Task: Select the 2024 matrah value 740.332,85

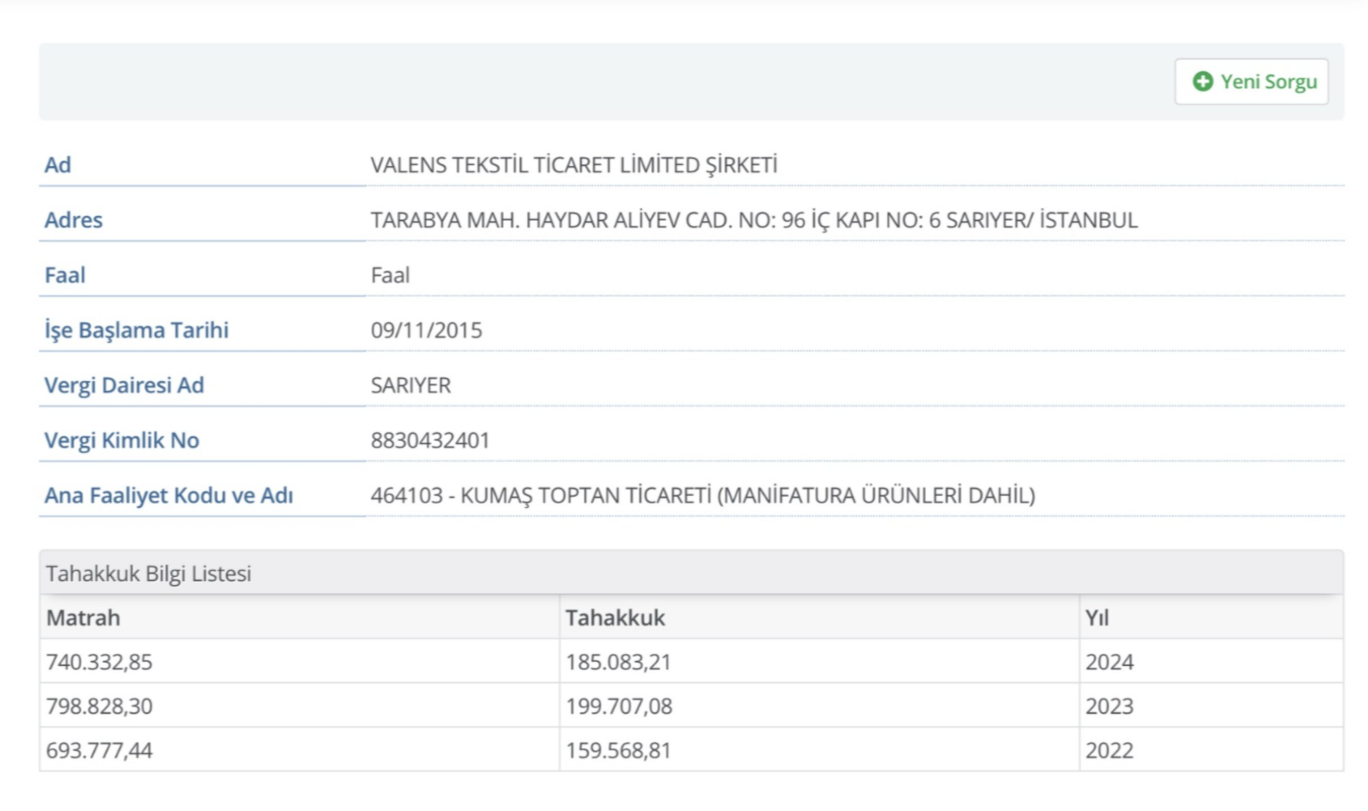Action: click(x=99, y=662)
